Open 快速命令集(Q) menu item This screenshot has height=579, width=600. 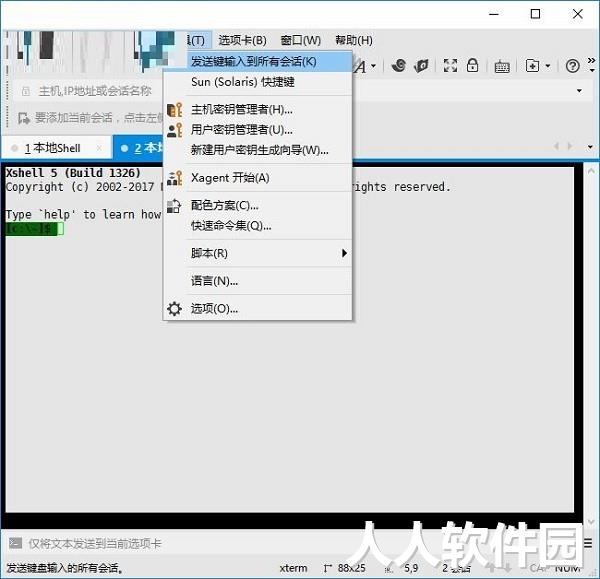coord(258,226)
